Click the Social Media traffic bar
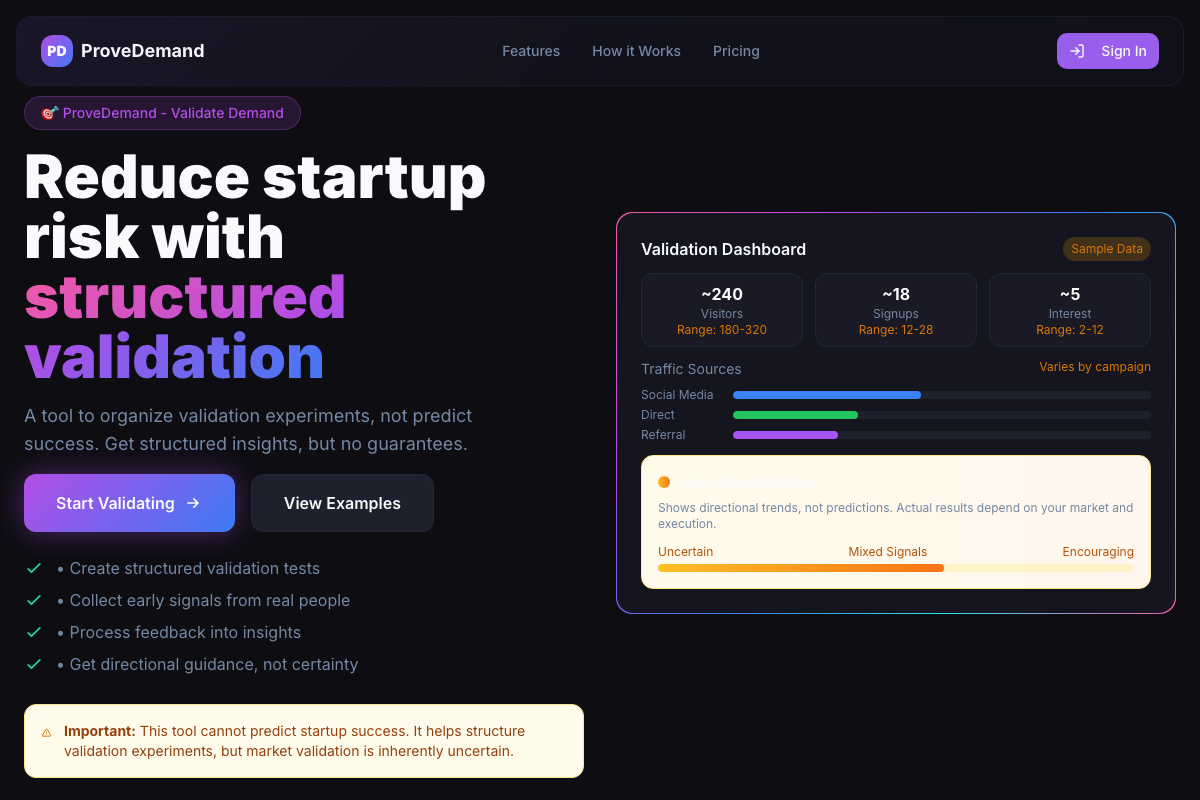Screen dimensions: 1200x800 (x=827, y=395)
